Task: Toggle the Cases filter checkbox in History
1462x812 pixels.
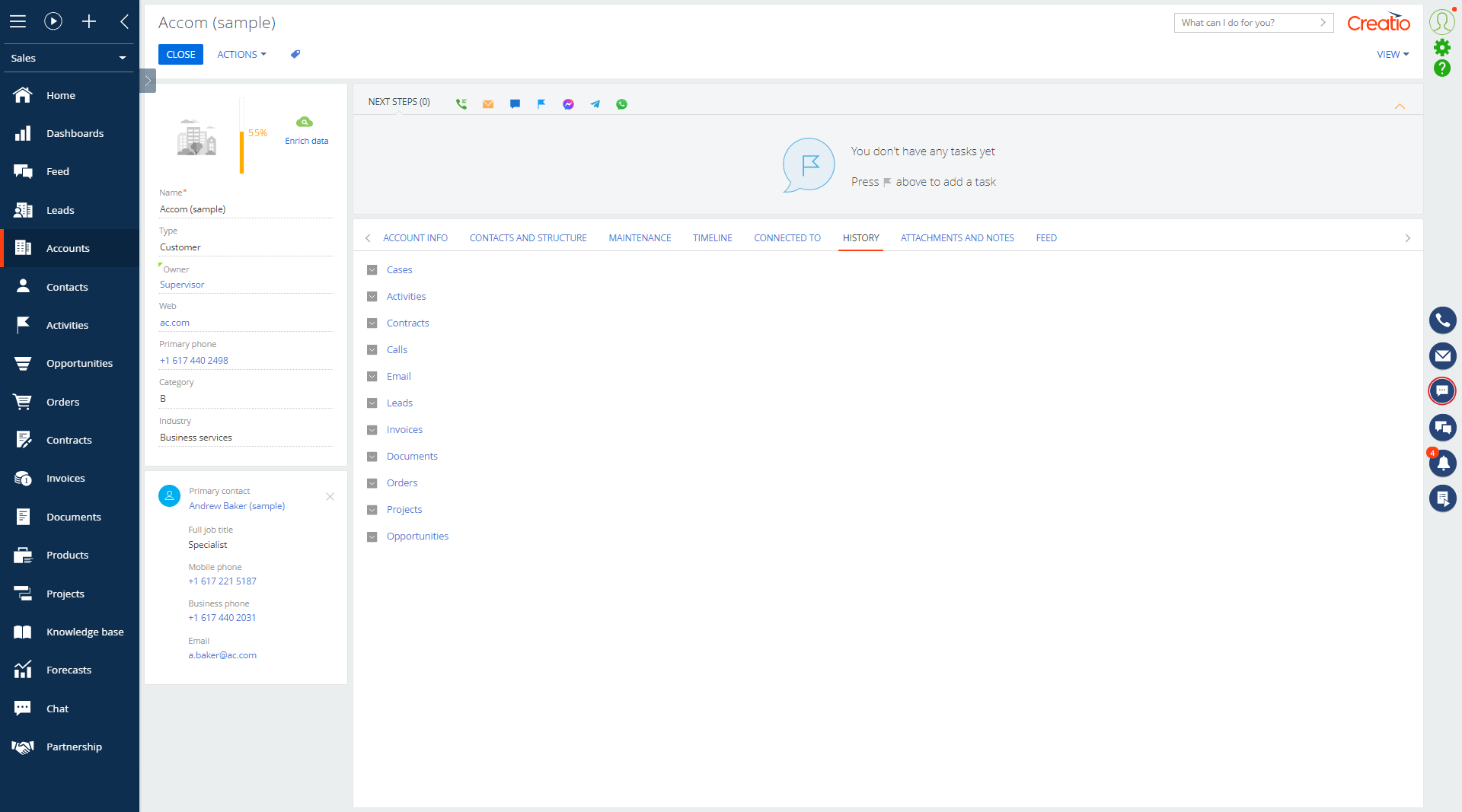Action: [372, 269]
